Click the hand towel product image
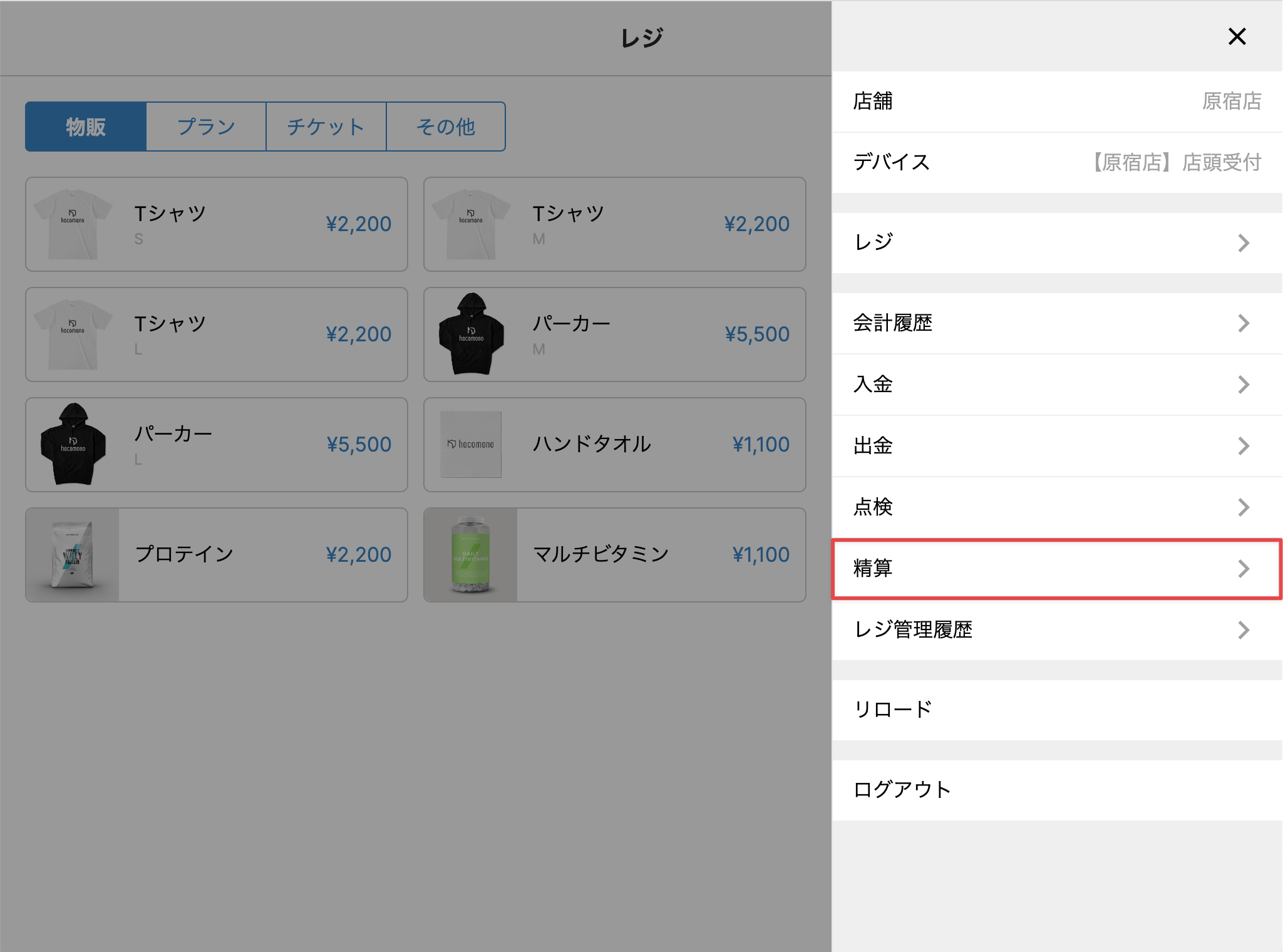 coord(471,445)
